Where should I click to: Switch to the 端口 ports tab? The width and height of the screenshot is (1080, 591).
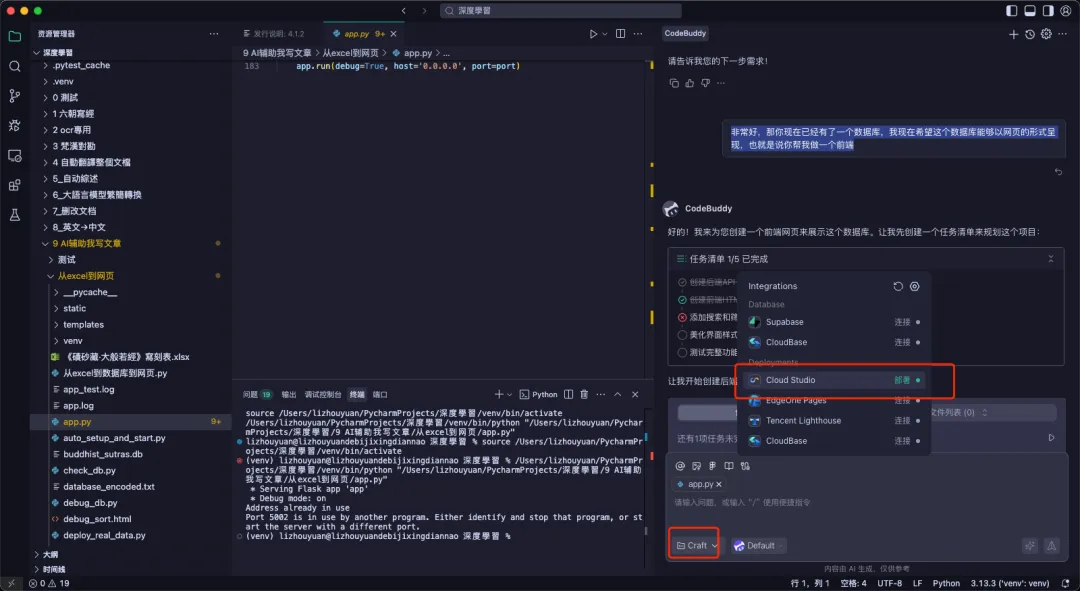(380, 395)
